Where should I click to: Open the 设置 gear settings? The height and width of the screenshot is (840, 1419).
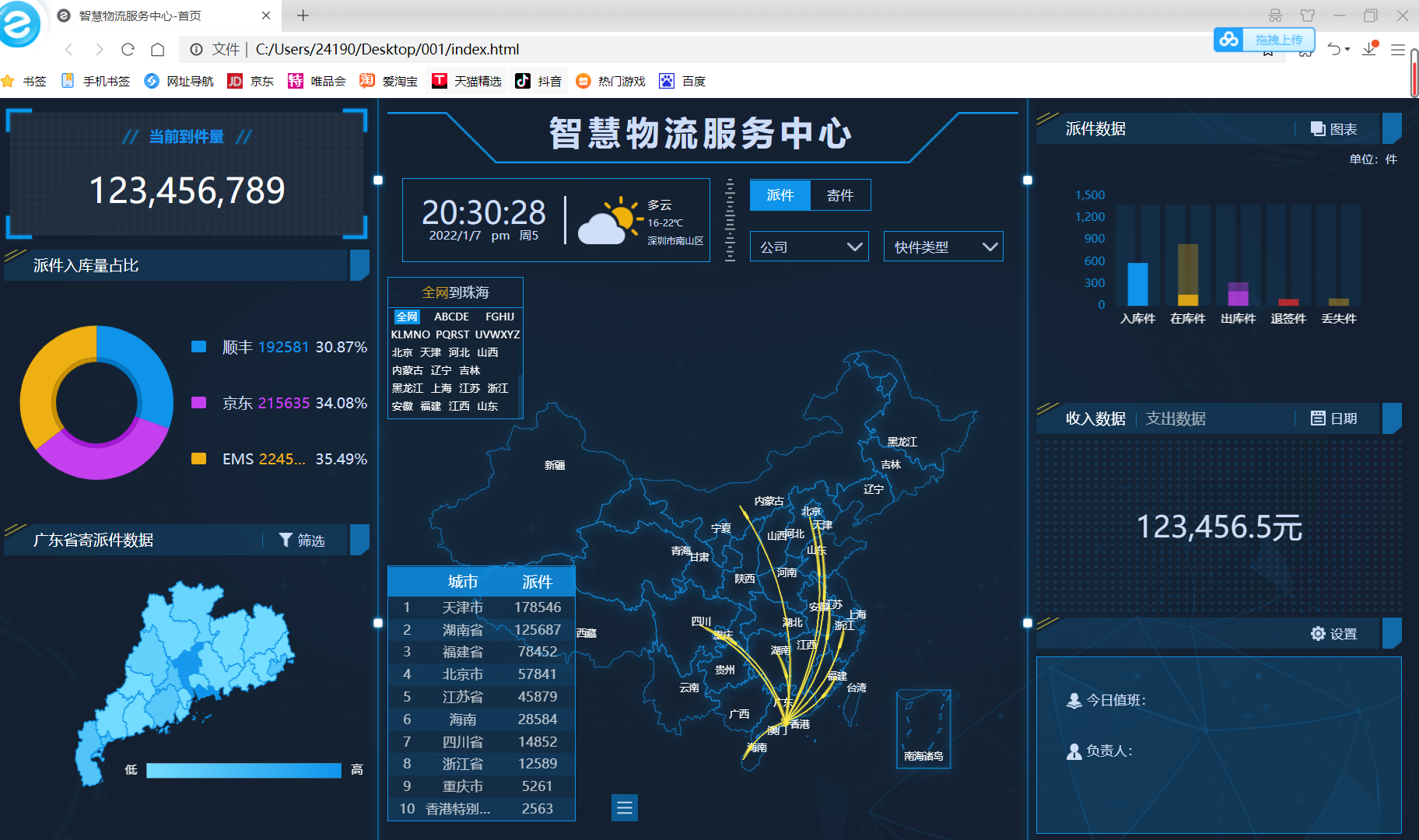(1333, 634)
